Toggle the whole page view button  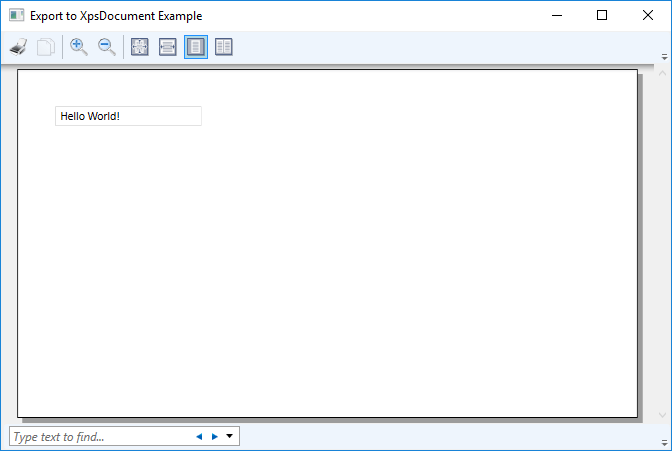click(x=196, y=47)
